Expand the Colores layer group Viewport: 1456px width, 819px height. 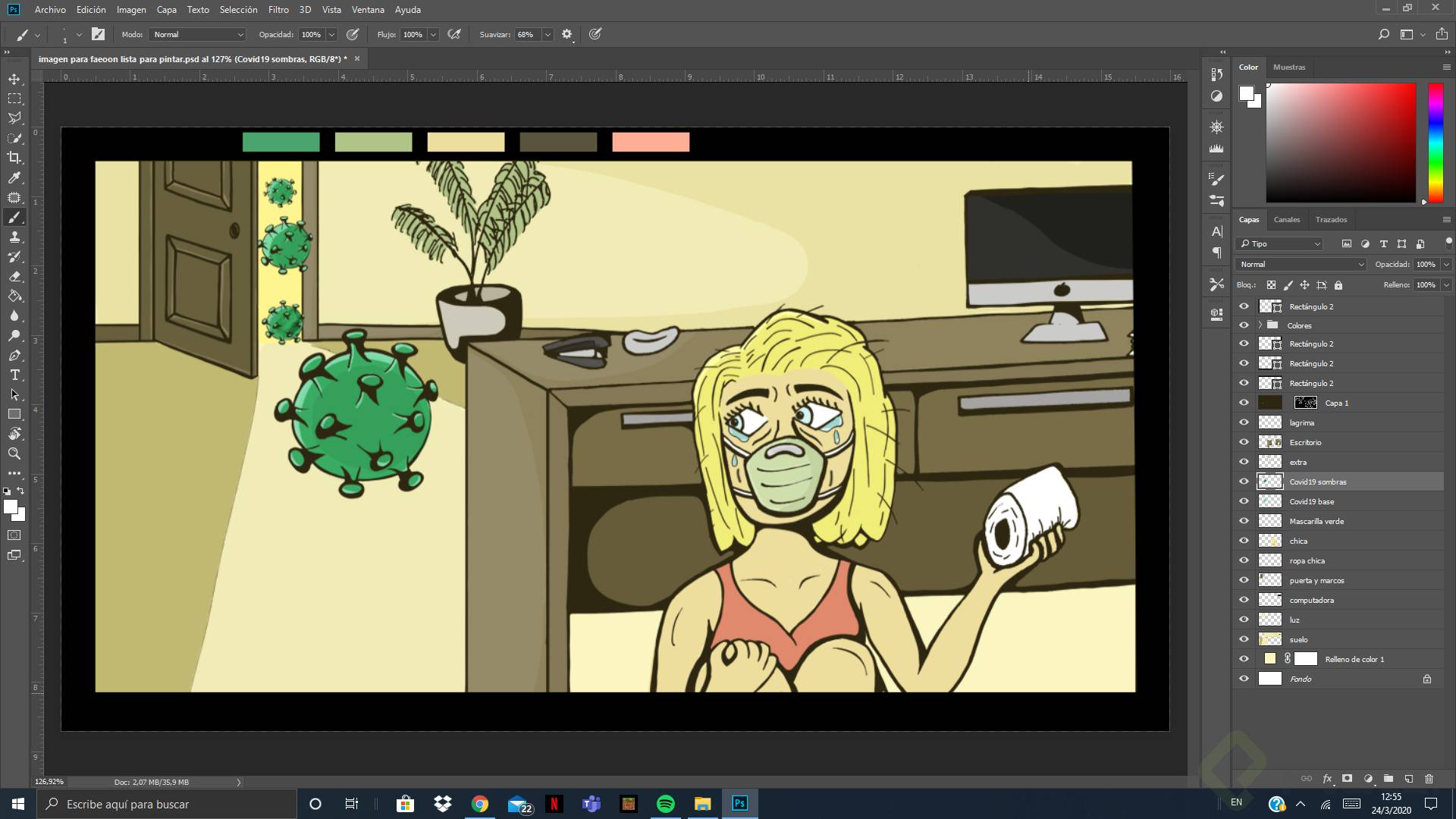[x=1260, y=325]
